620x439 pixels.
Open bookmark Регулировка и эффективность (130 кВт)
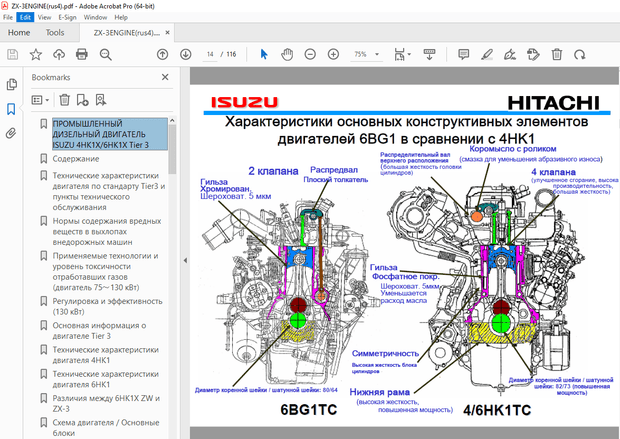click(x=108, y=306)
